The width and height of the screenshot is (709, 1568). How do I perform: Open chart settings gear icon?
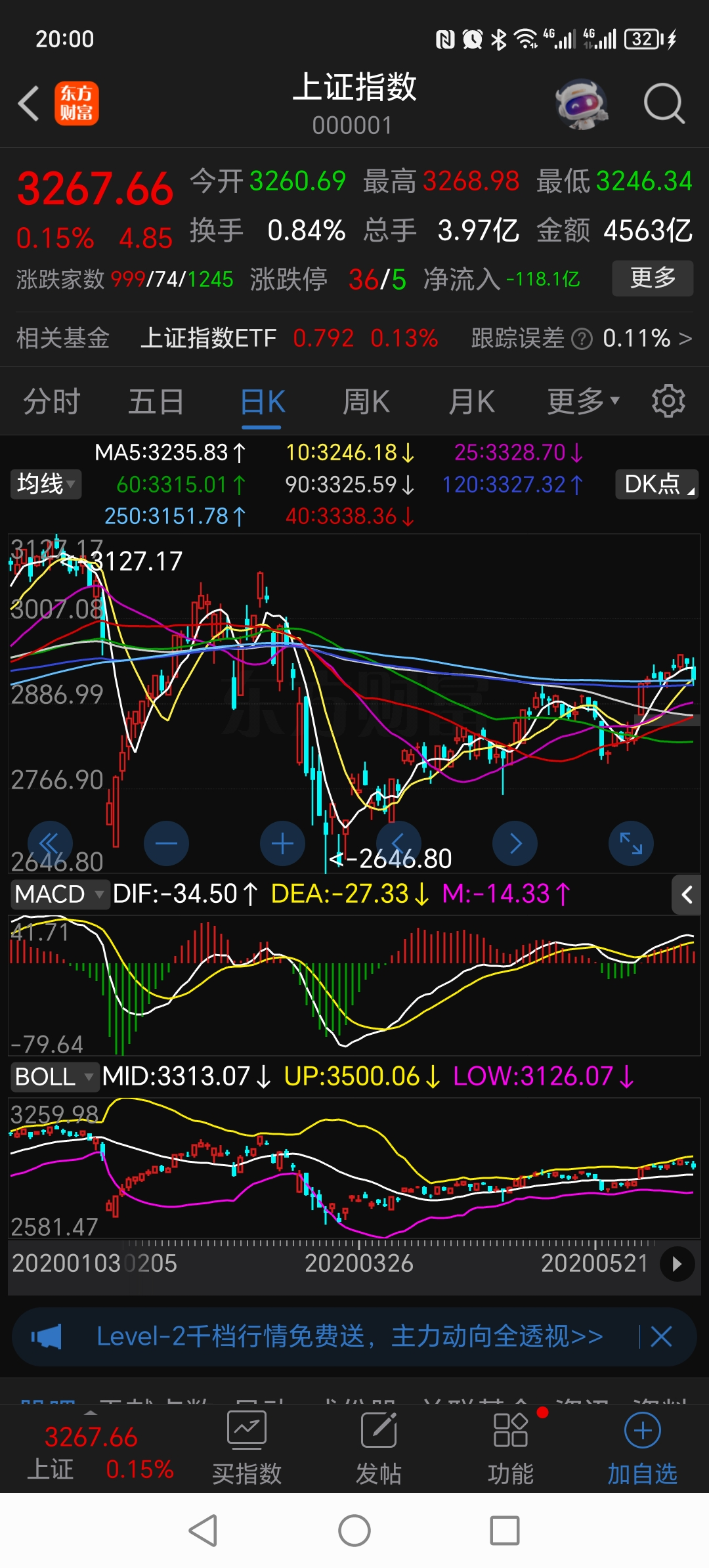[x=668, y=401]
